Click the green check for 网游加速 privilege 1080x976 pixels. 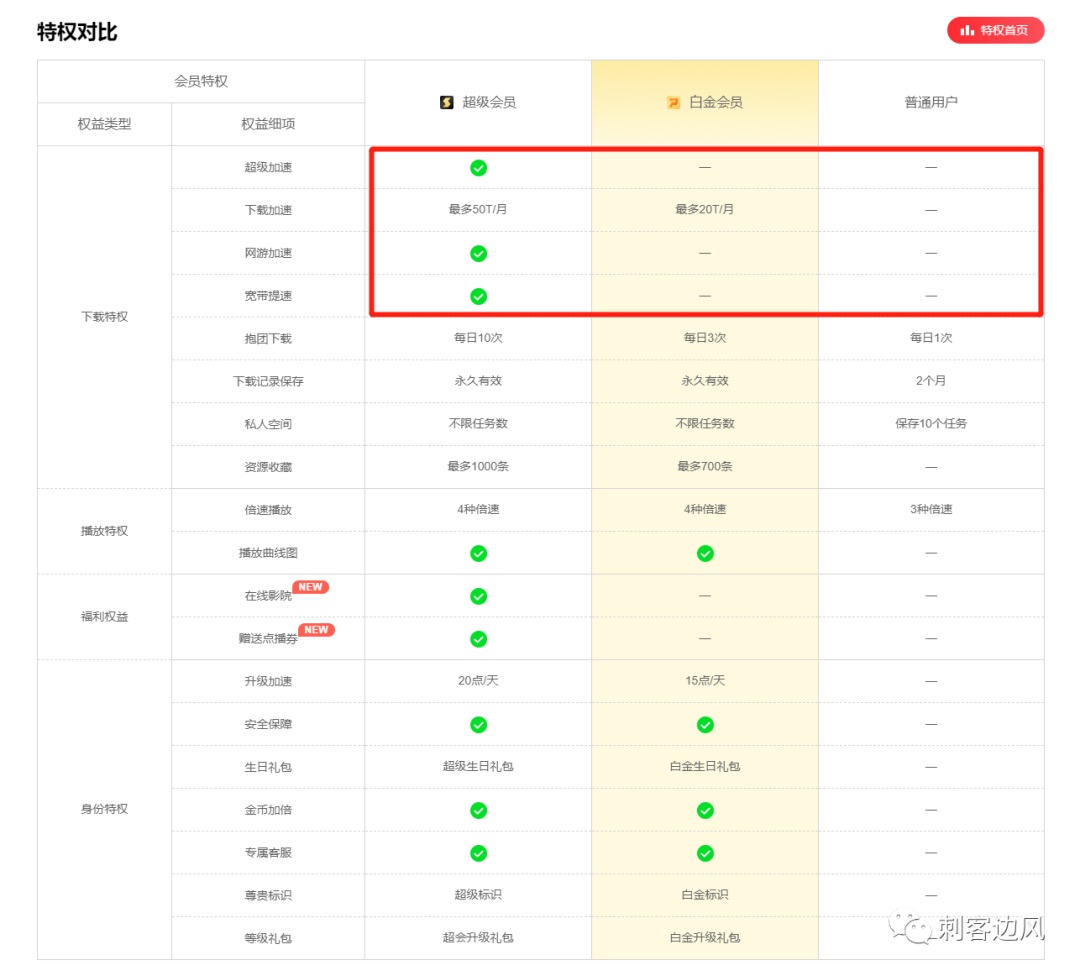coord(478,253)
